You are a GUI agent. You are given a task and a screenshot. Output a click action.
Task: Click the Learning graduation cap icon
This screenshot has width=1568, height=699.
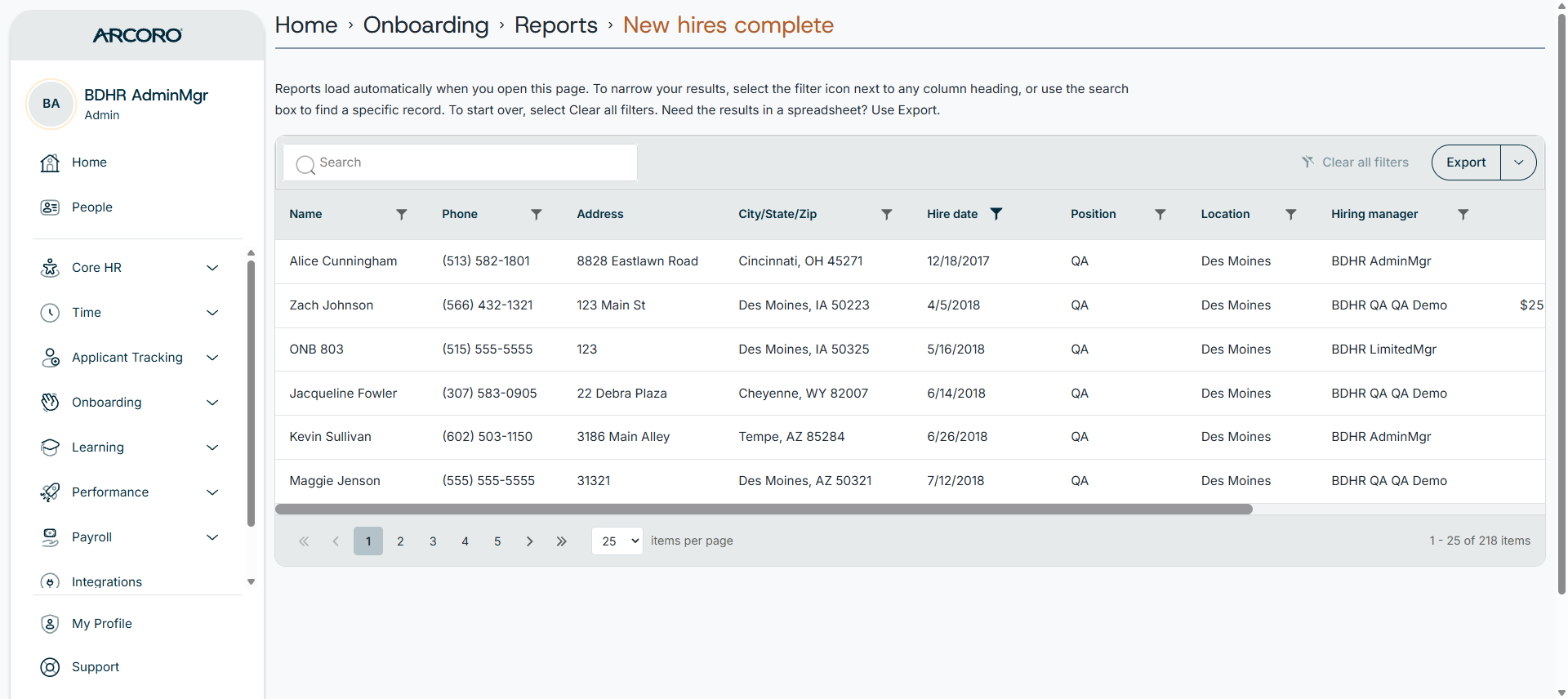(x=50, y=447)
